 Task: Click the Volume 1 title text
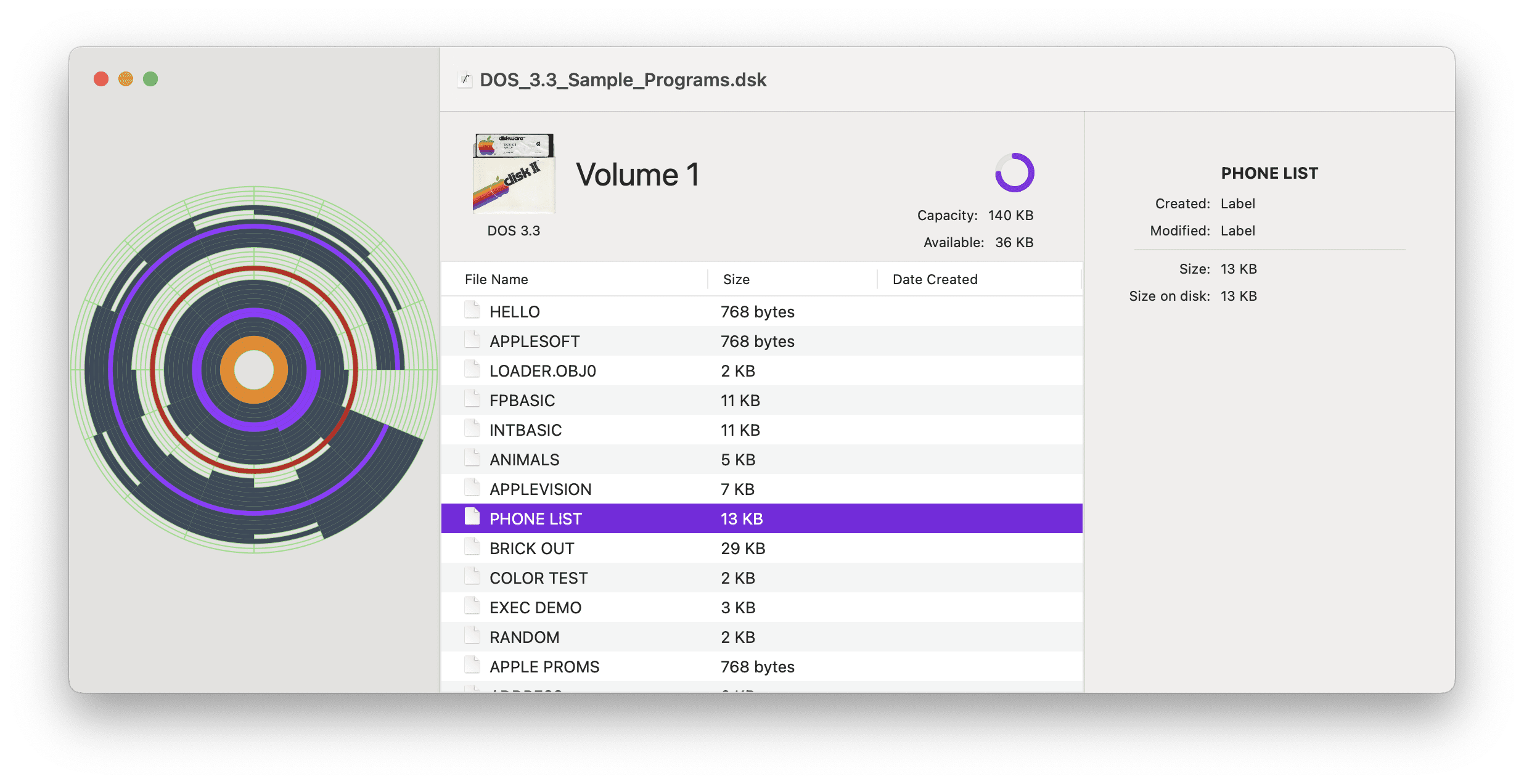point(637,174)
